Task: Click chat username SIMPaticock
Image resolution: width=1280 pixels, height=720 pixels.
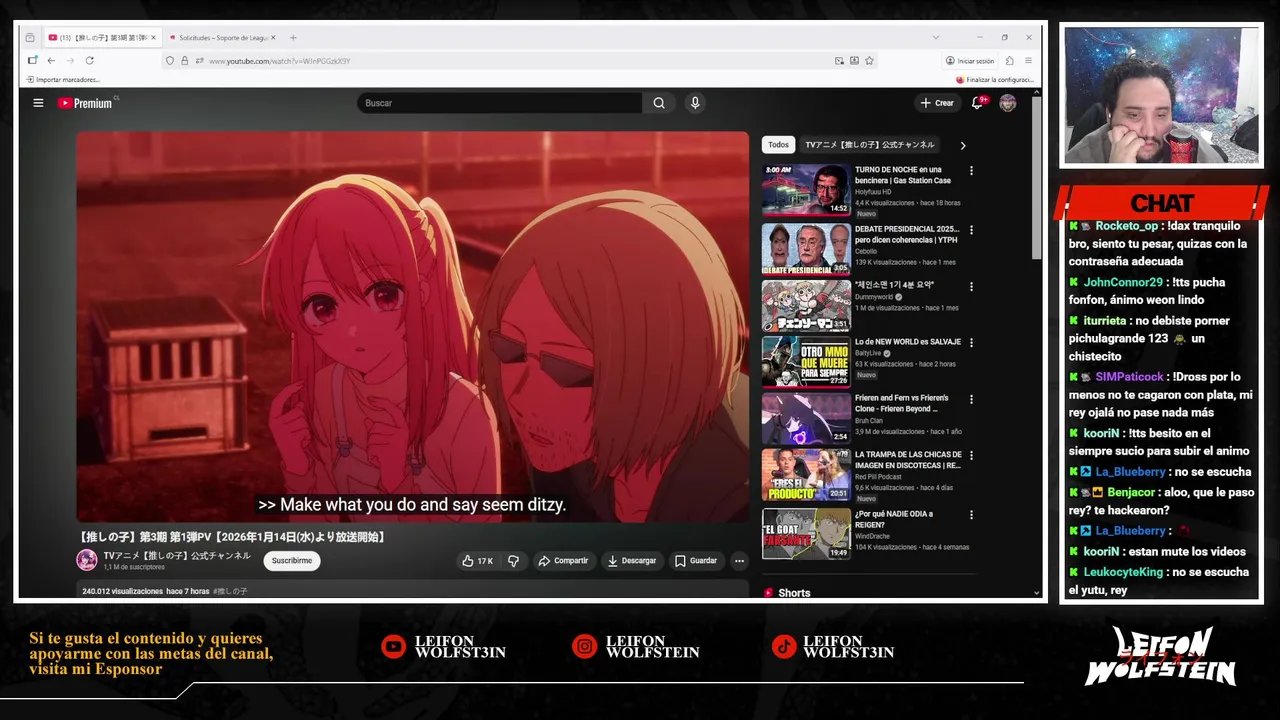Action: point(1129,377)
